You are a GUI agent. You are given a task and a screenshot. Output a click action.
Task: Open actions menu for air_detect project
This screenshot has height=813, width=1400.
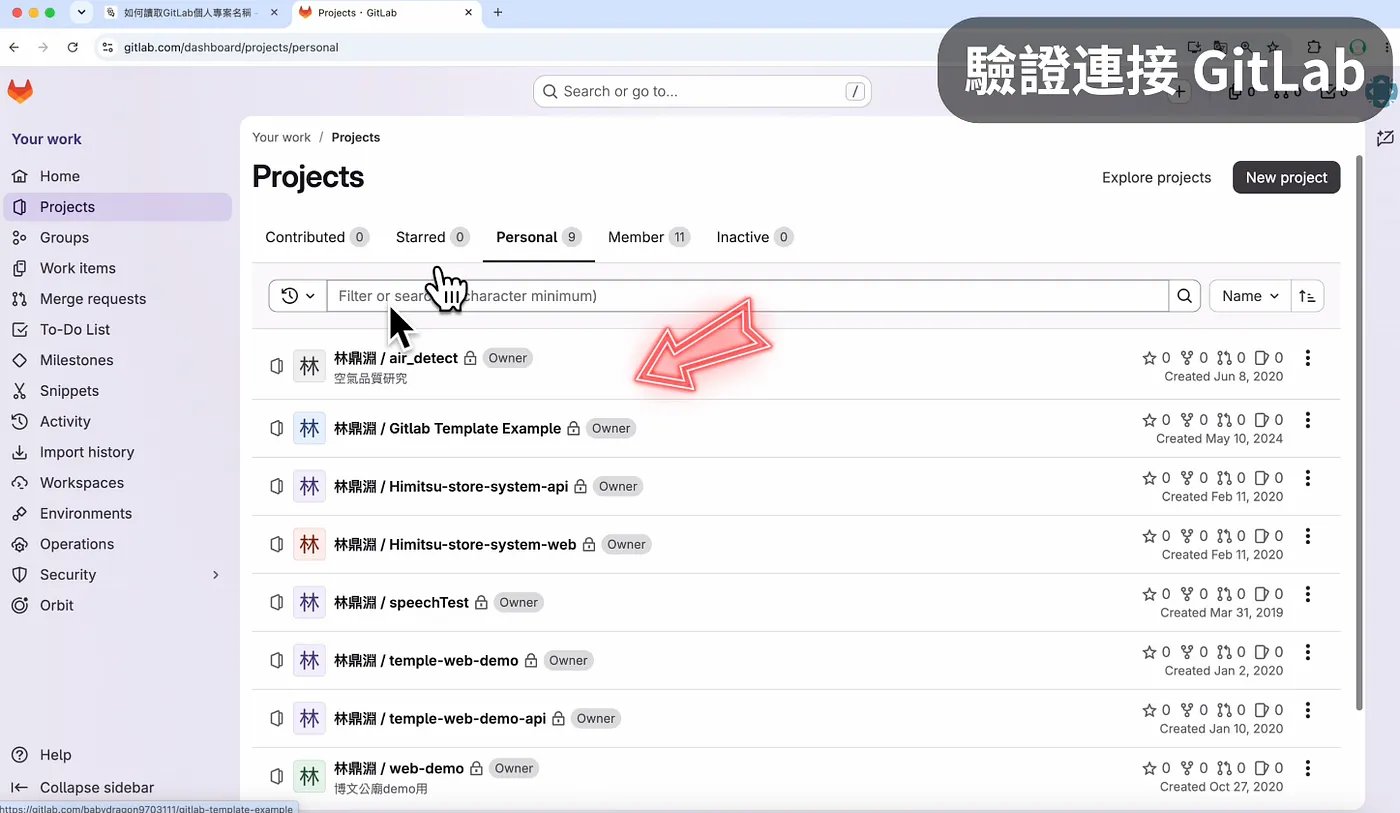pos(1307,358)
